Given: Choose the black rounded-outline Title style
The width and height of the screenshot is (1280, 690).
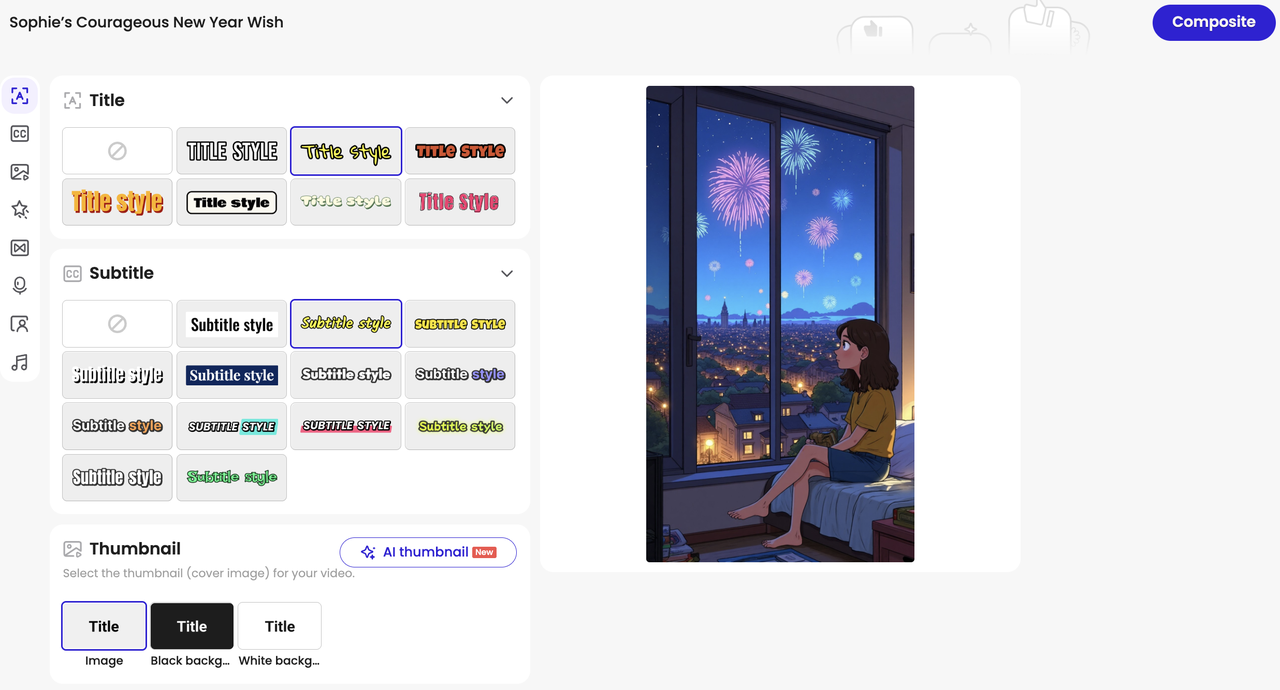Looking at the screenshot, I should click(232, 203).
